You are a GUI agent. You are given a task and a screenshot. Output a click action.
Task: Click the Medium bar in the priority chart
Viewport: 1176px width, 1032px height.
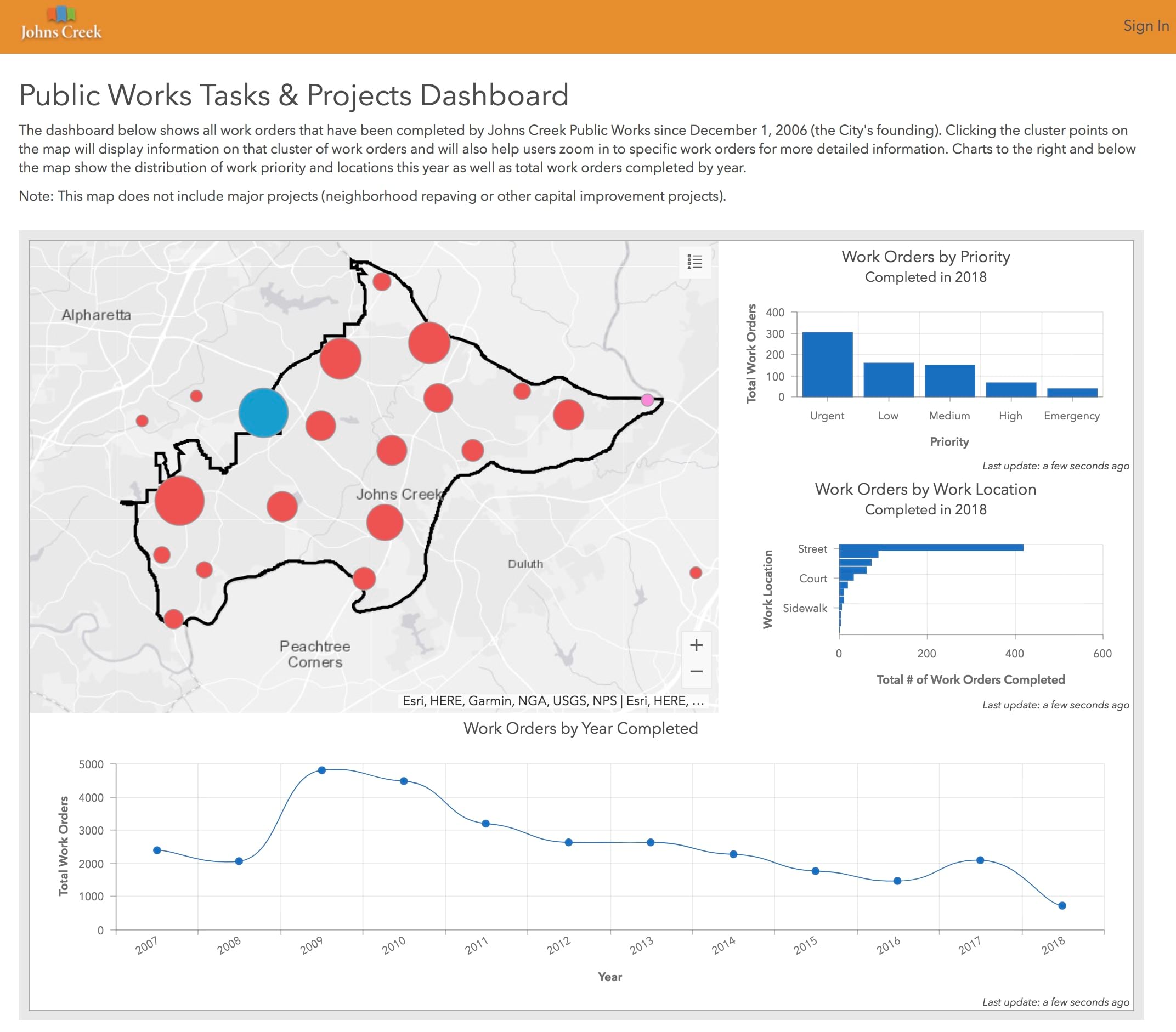[949, 382]
